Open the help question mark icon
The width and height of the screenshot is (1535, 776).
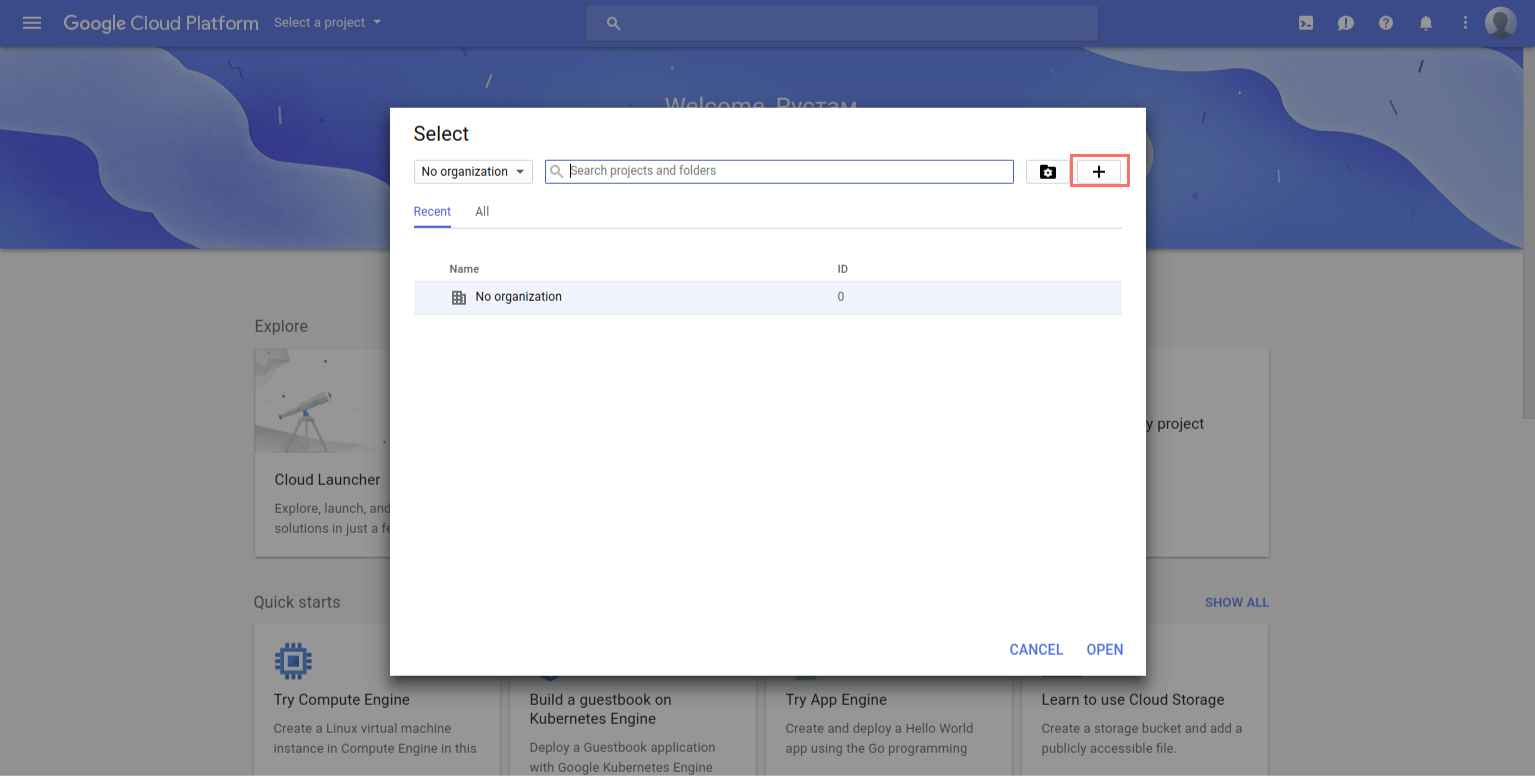coord(1386,23)
